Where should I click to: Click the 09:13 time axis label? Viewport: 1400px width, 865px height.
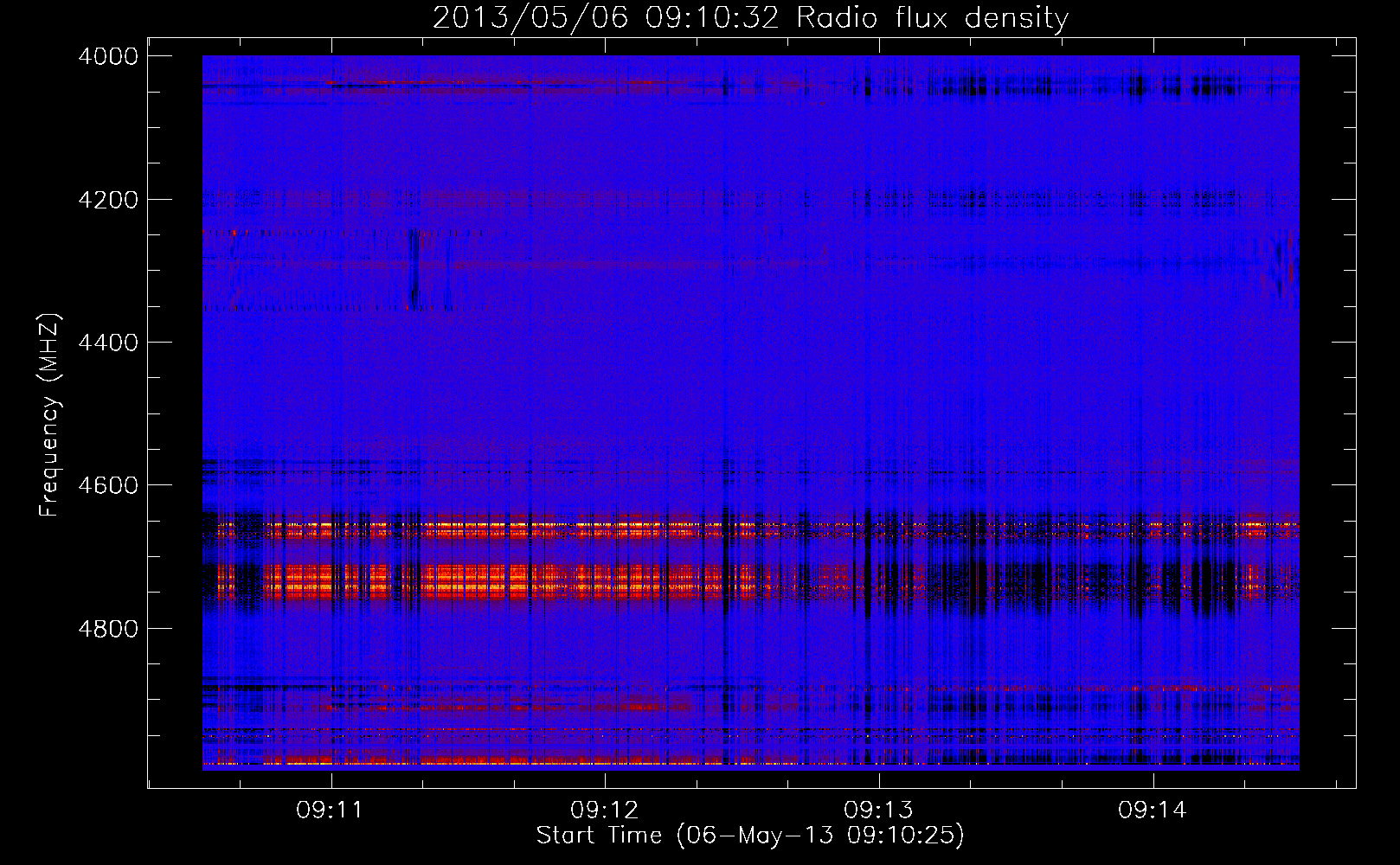pyautogui.click(x=877, y=811)
